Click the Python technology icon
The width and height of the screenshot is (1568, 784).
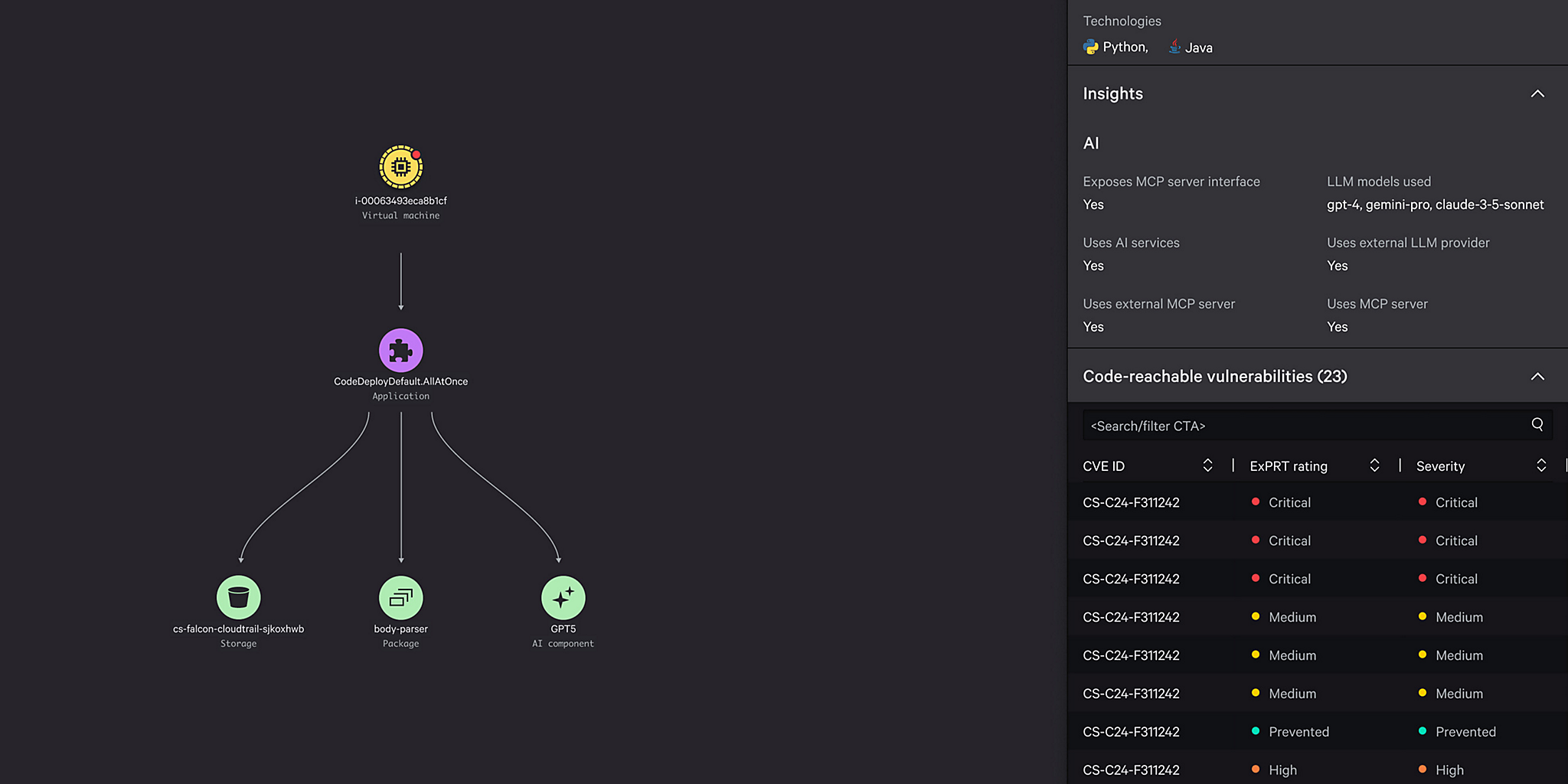point(1089,47)
